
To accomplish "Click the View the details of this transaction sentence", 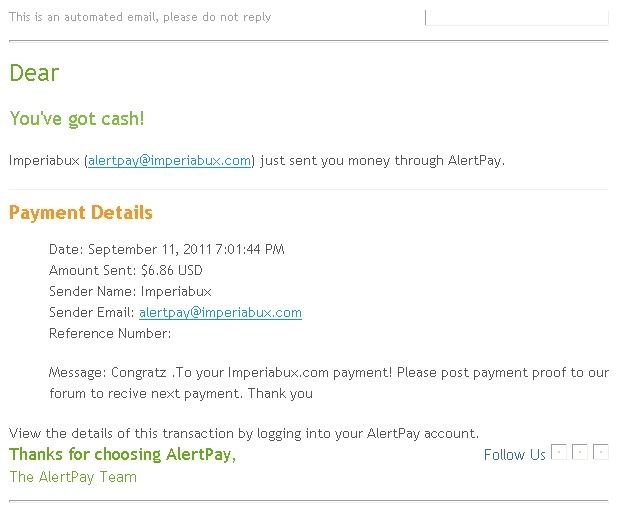I will click(x=244, y=433).
